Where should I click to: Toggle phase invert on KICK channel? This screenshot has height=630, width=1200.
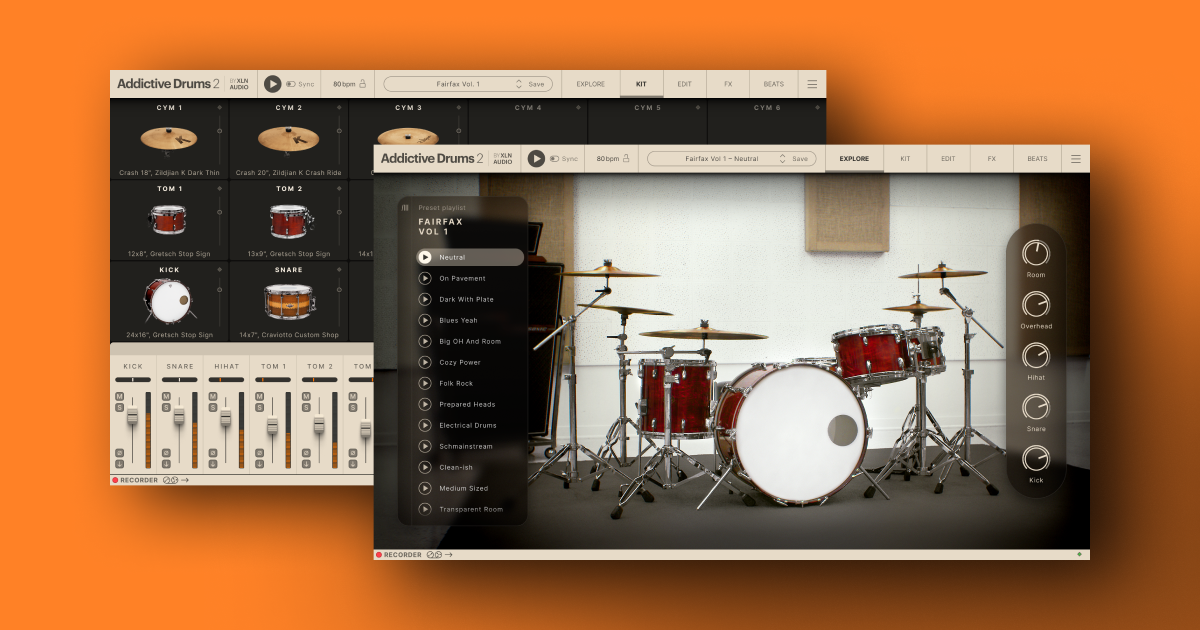click(119, 453)
